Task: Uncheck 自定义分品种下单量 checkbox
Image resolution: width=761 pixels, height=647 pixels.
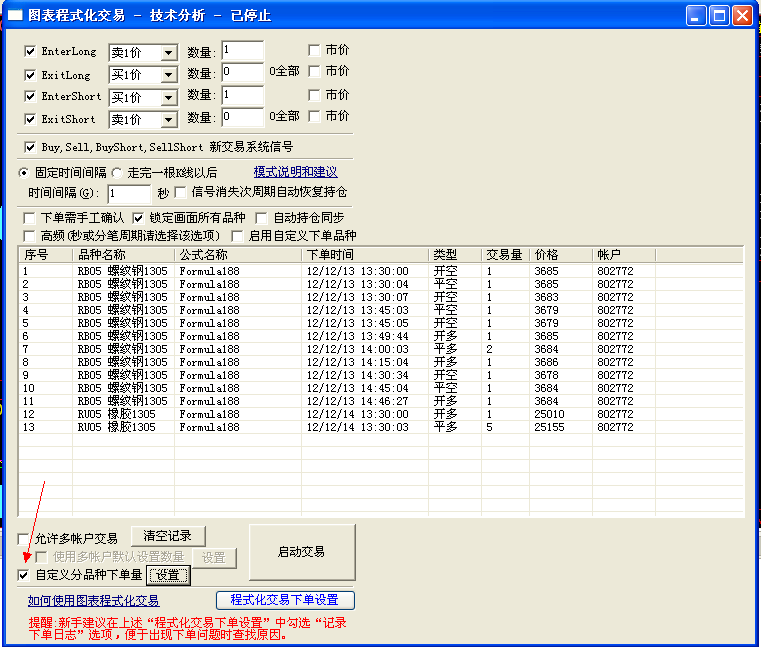Action: [24, 575]
